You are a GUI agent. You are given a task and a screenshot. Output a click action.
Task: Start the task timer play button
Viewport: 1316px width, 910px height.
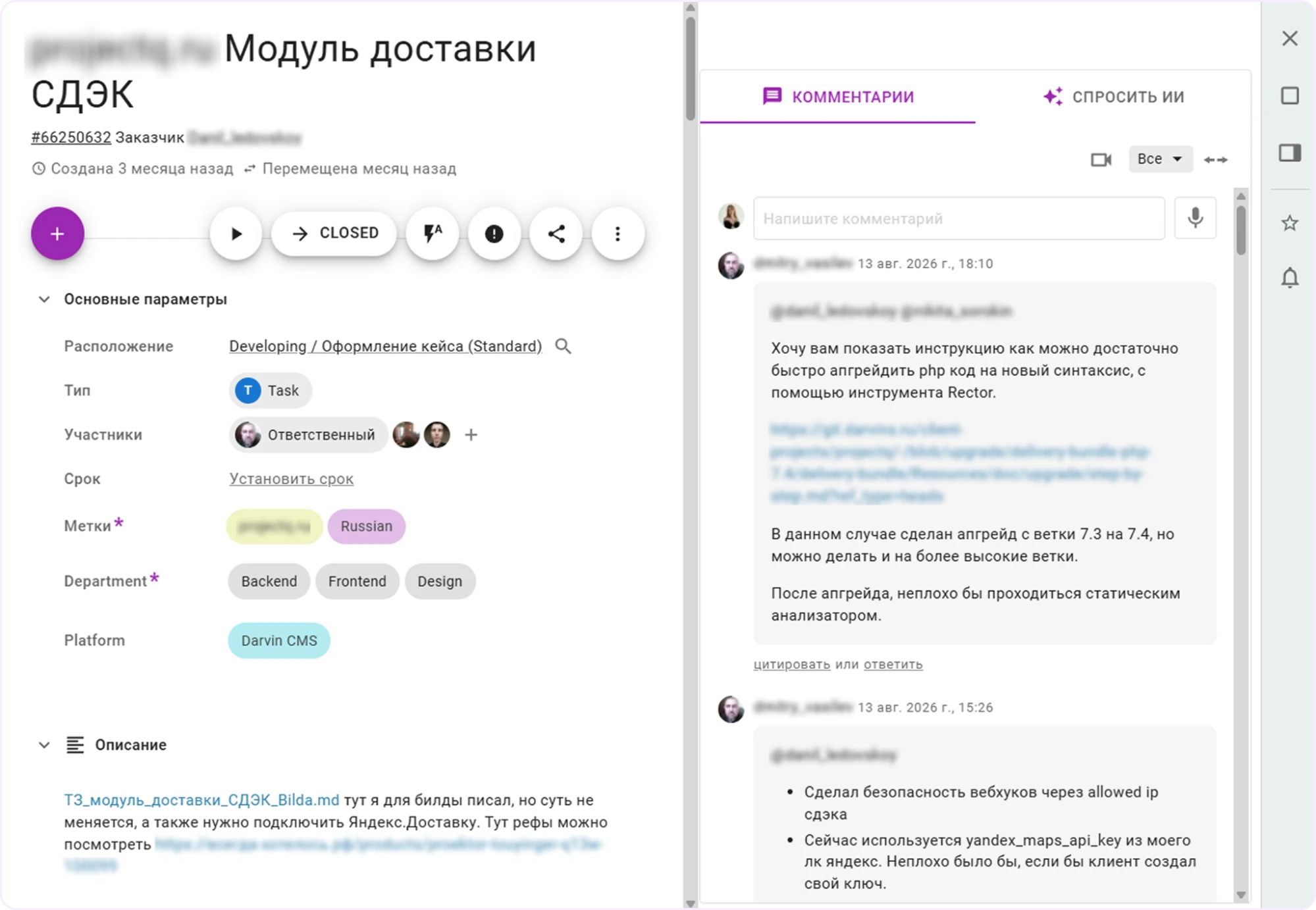(236, 234)
